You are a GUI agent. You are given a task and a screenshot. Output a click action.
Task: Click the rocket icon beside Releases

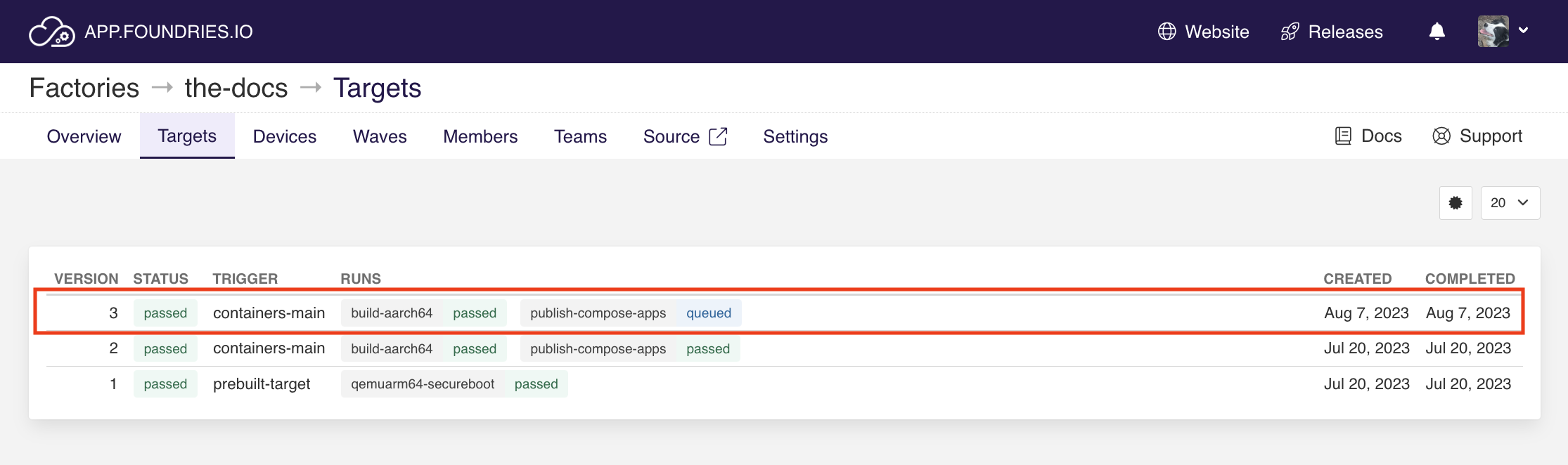pyautogui.click(x=1290, y=32)
